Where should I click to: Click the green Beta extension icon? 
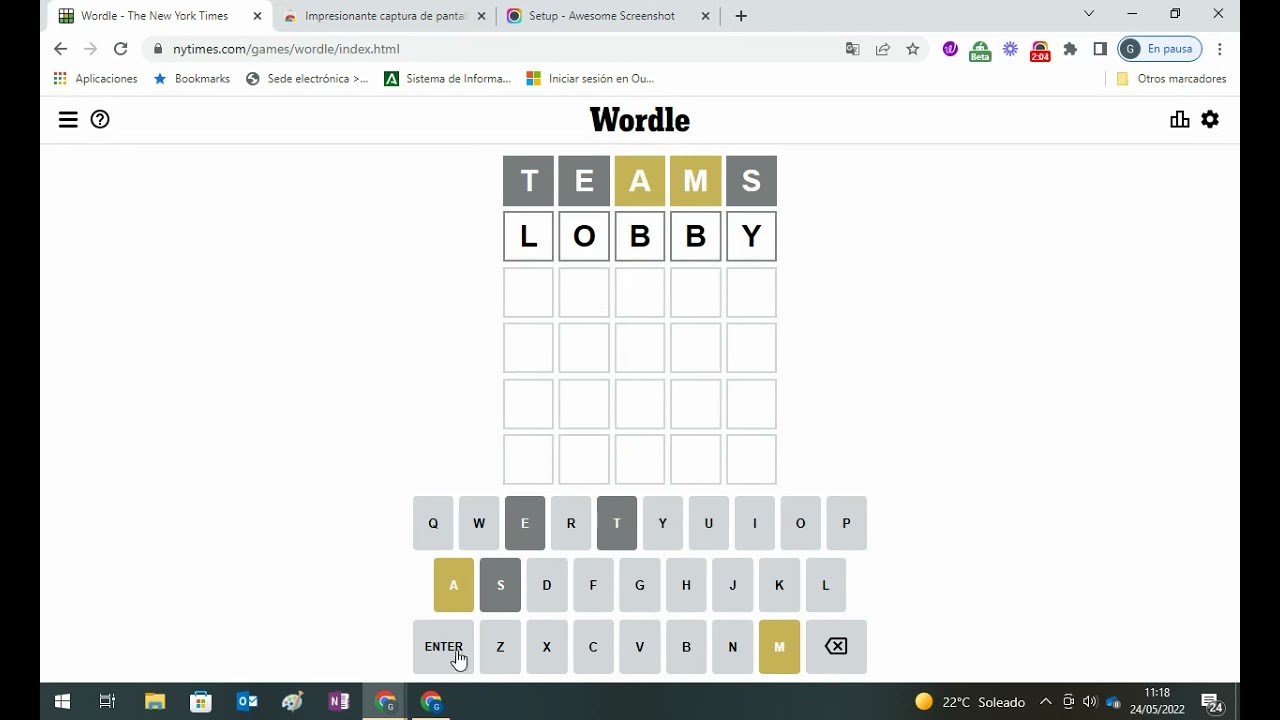(980, 50)
